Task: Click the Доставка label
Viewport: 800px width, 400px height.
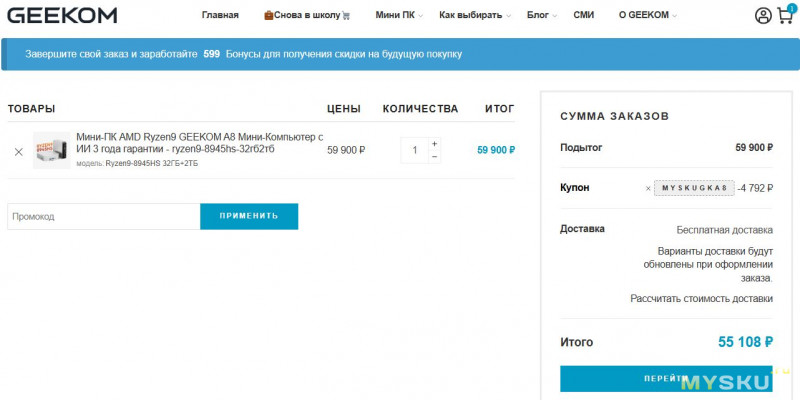Action: point(582,229)
